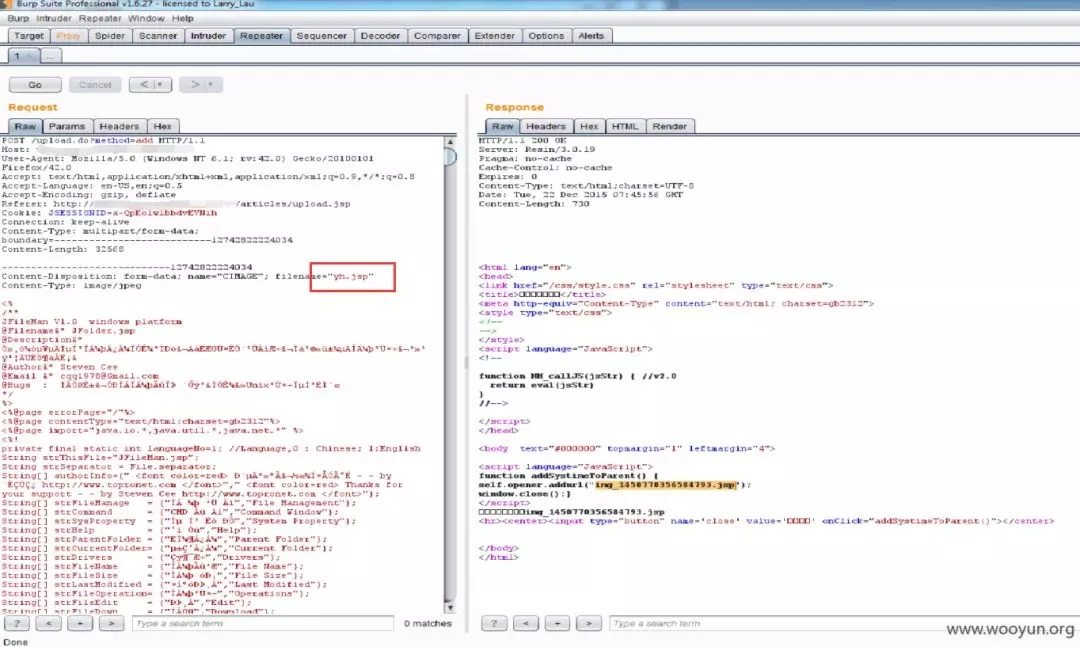Show Response Hex view
This screenshot has width=1080, height=647.
pos(589,126)
